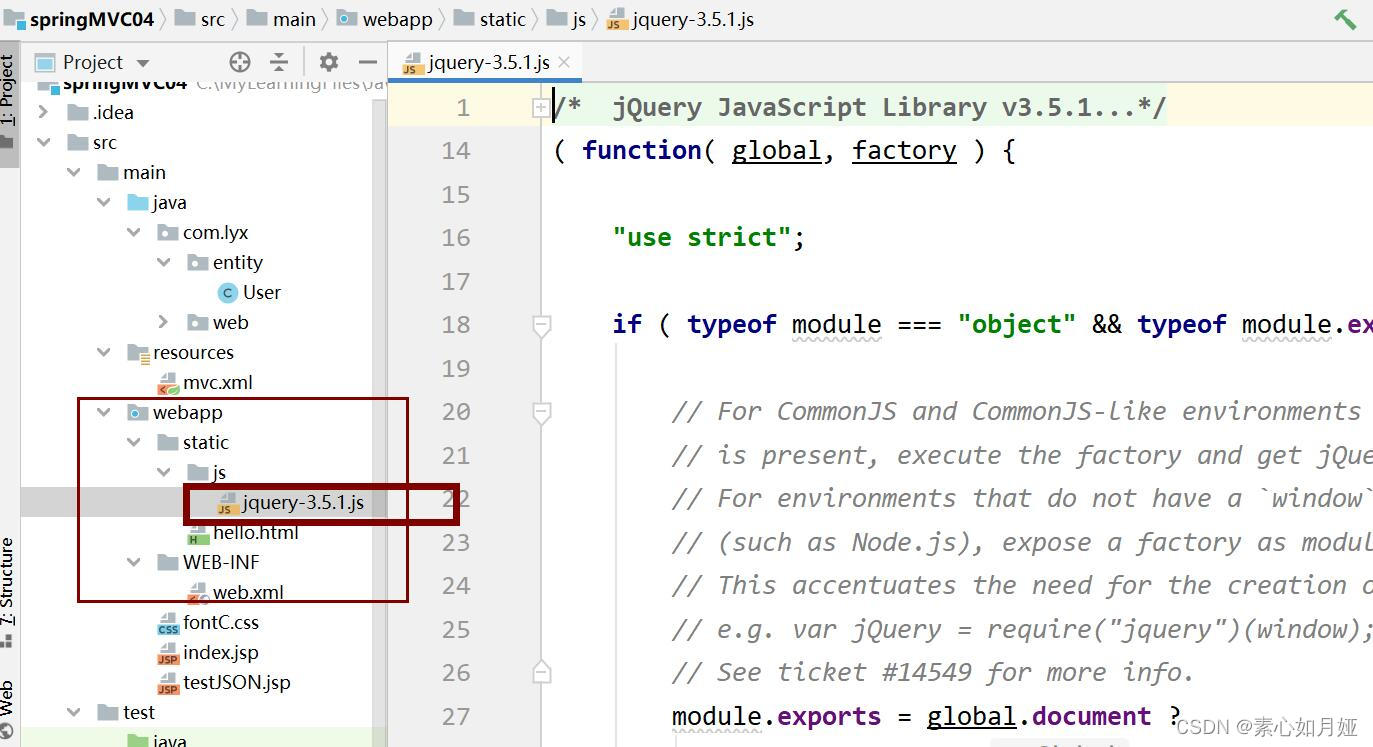This screenshot has height=747, width=1373.
Task: Click module.exports on line 27
Action: click(x=777, y=716)
